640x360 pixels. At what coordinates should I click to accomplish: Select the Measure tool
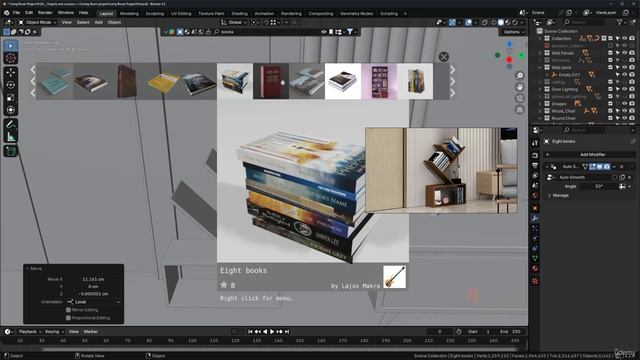(x=11, y=137)
